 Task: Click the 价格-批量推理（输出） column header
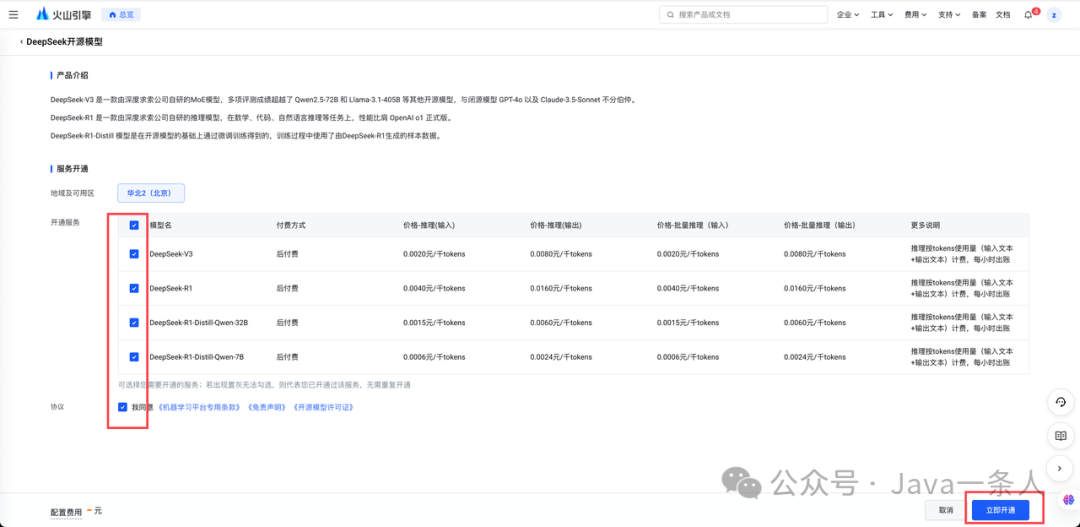pos(820,225)
